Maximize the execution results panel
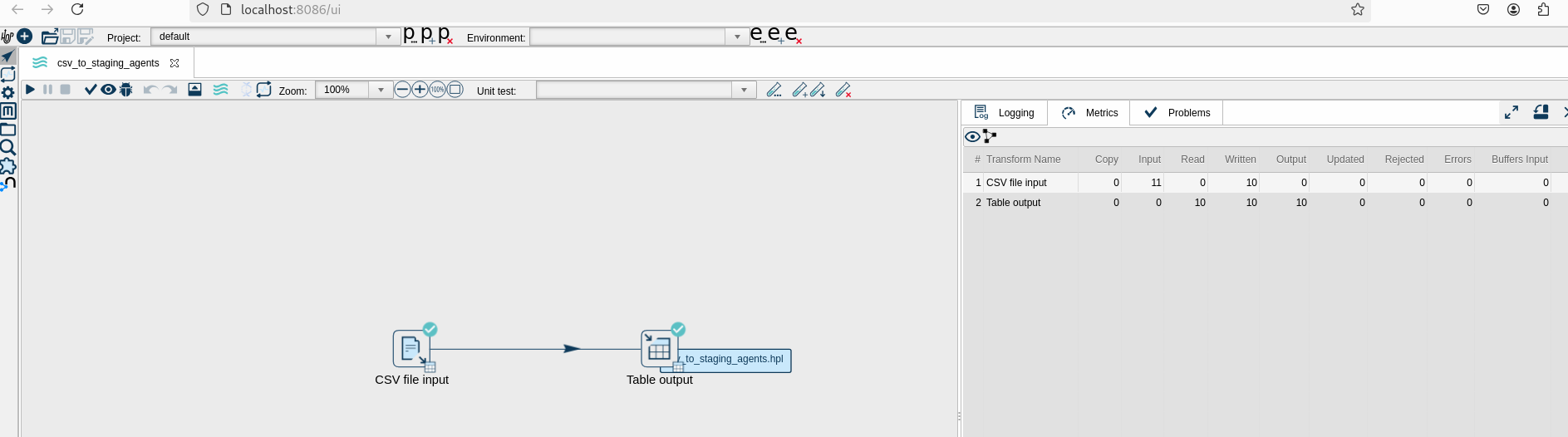 [x=1511, y=112]
